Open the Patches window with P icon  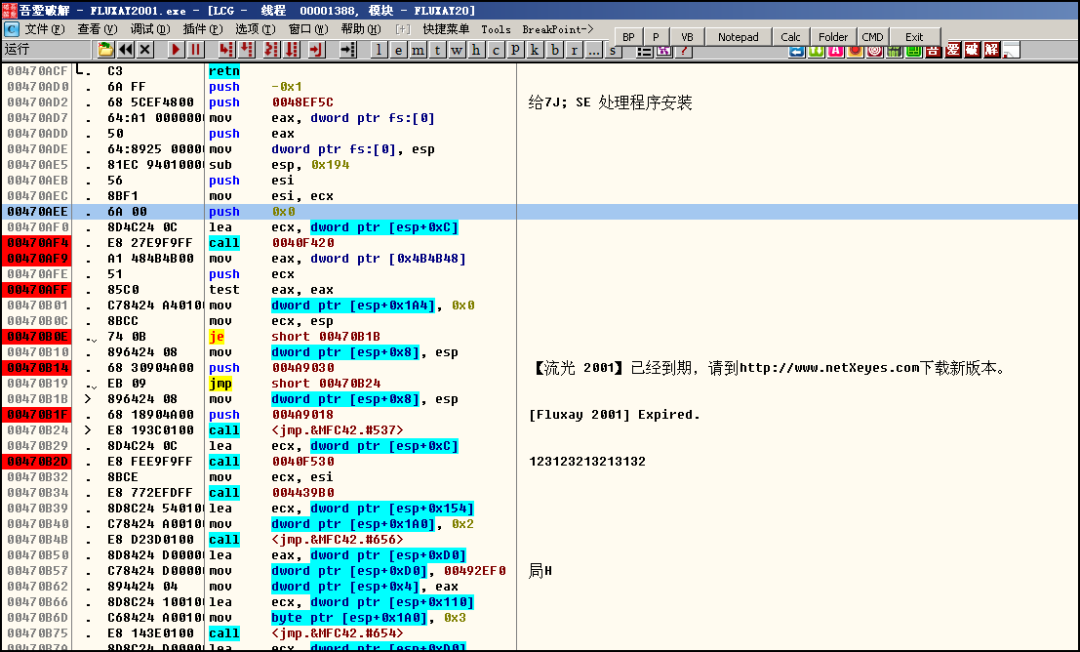515,50
